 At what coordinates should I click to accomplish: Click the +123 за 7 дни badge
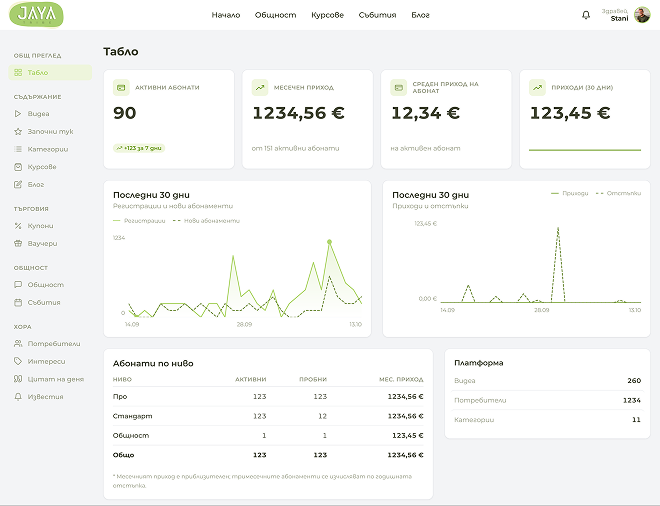tap(139, 148)
